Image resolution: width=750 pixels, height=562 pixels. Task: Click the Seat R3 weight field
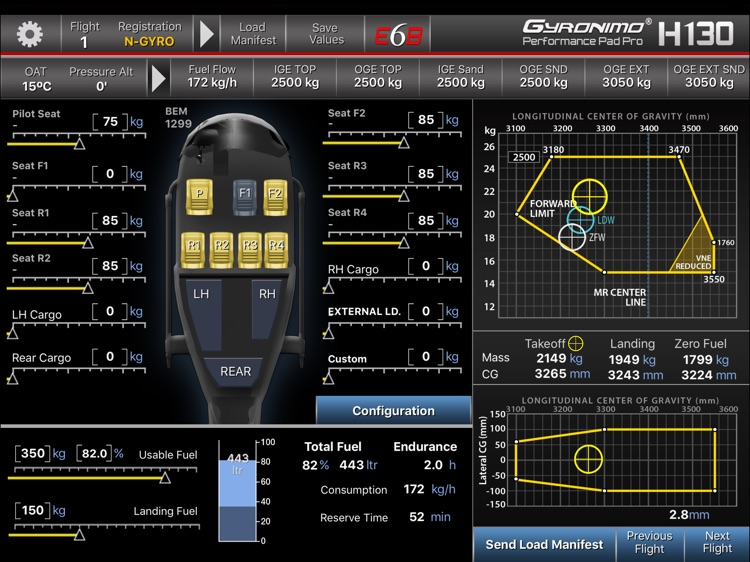pyautogui.click(x=426, y=174)
